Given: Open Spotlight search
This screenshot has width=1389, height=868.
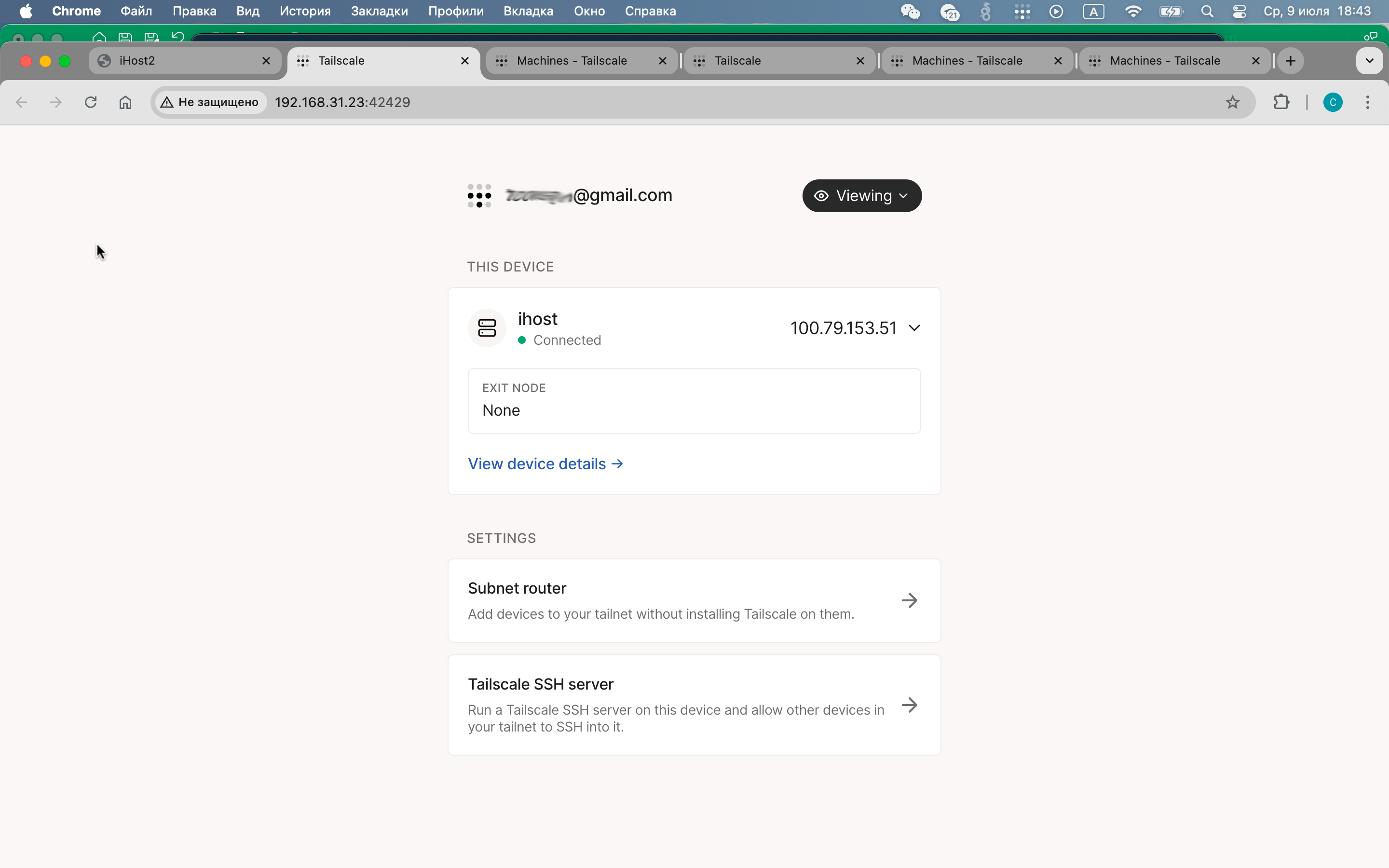Looking at the screenshot, I should point(1207,11).
